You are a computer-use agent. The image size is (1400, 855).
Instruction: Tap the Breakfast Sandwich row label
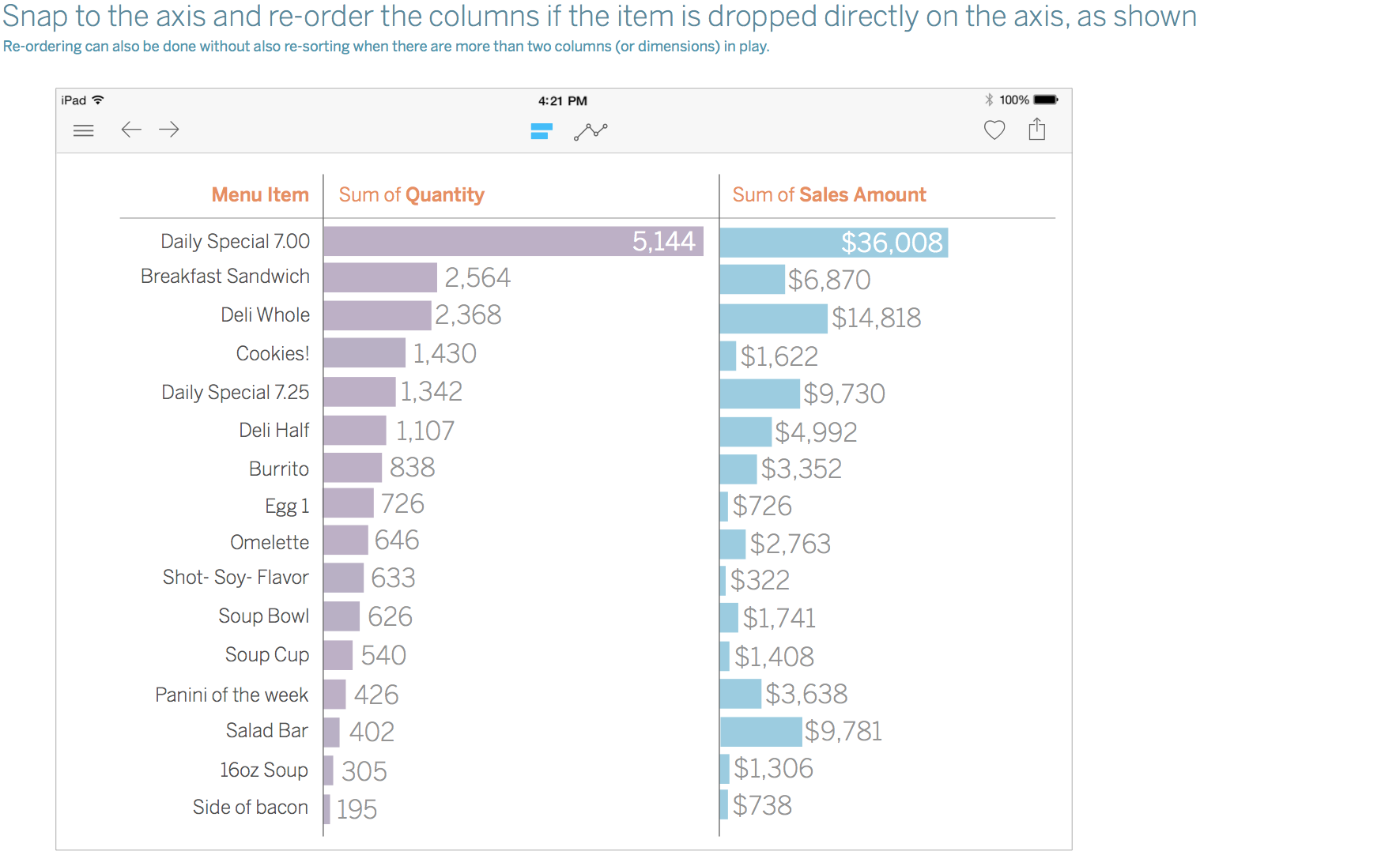tap(225, 276)
